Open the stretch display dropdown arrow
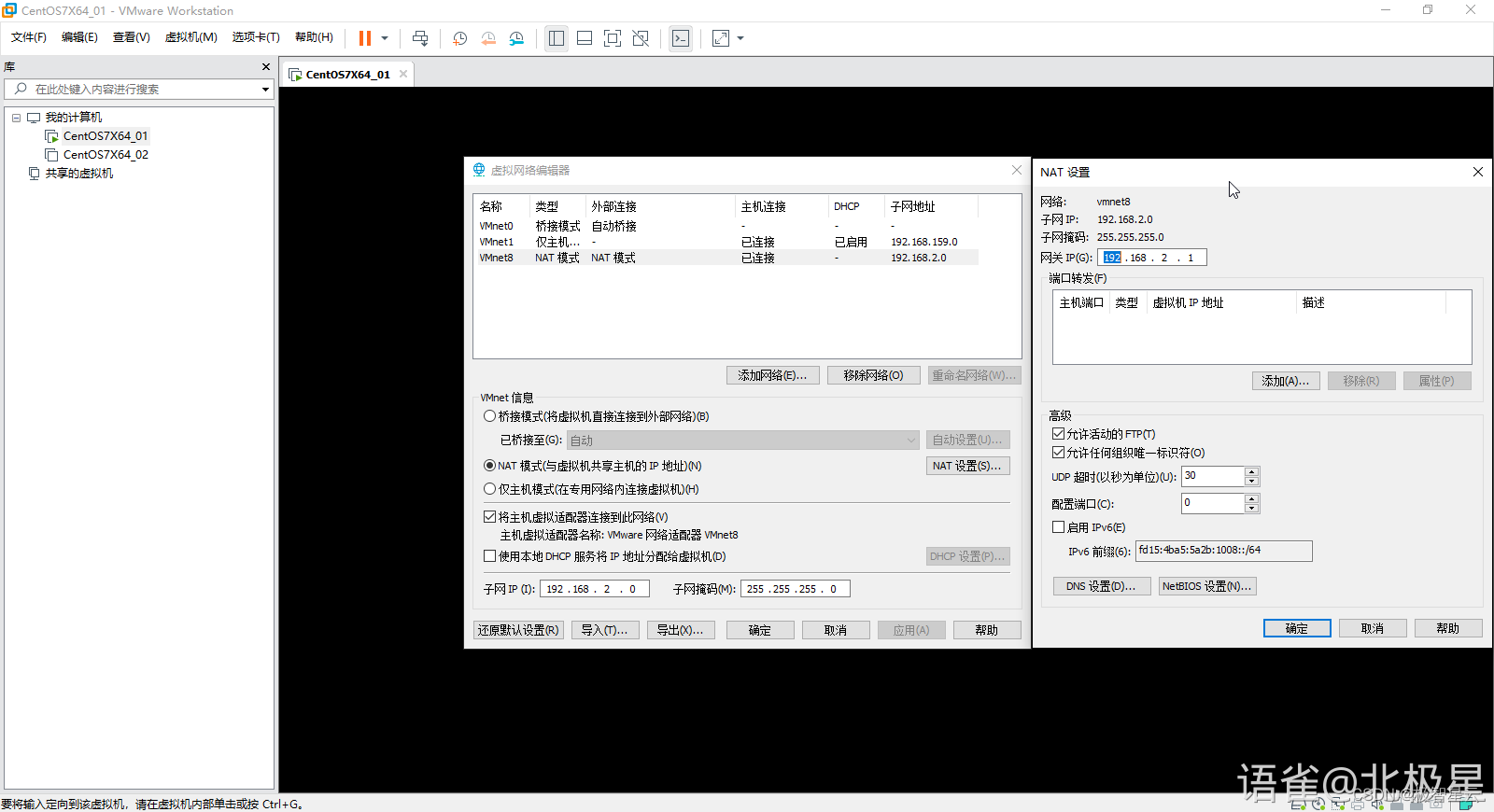 740,38
